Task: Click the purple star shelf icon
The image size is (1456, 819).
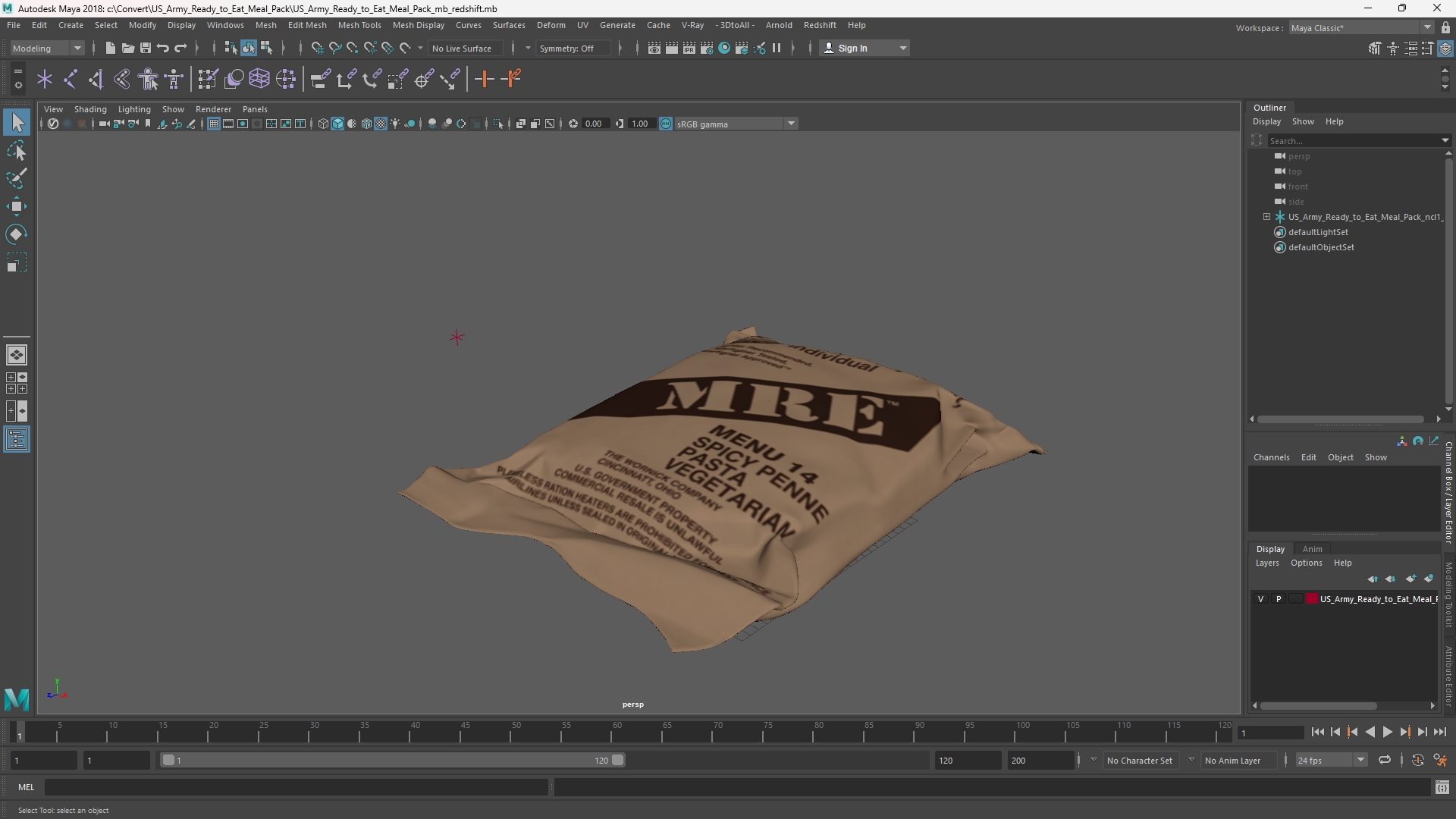Action: pos(45,79)
